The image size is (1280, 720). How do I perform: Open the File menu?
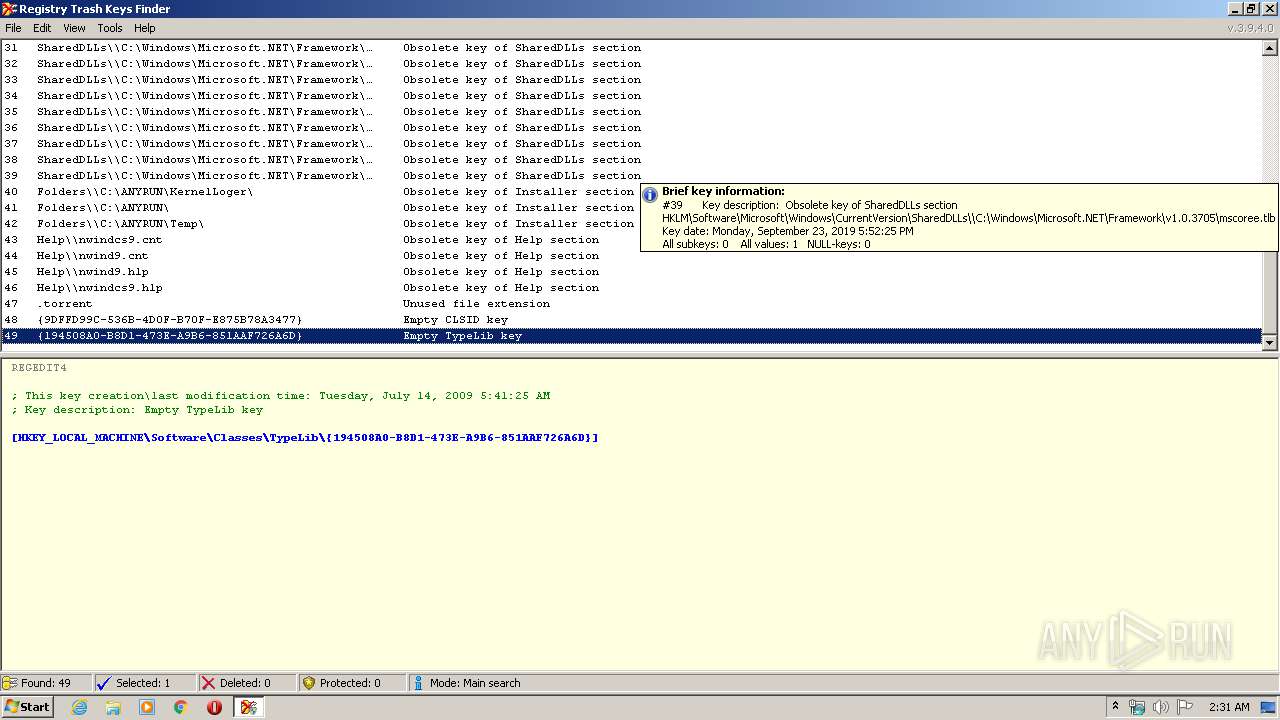pos(13,28)
